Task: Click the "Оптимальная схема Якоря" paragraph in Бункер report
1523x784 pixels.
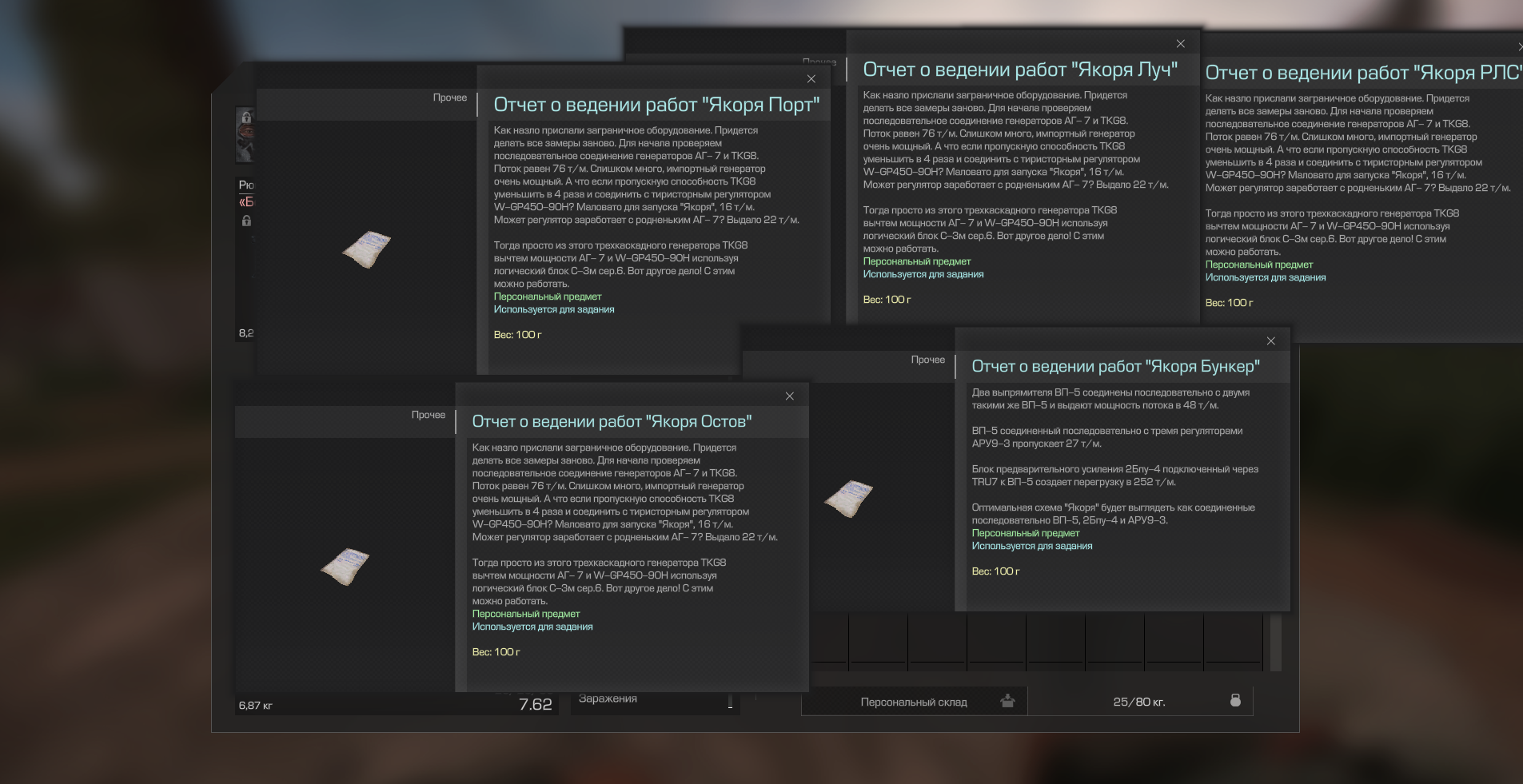Action: 1113,514
